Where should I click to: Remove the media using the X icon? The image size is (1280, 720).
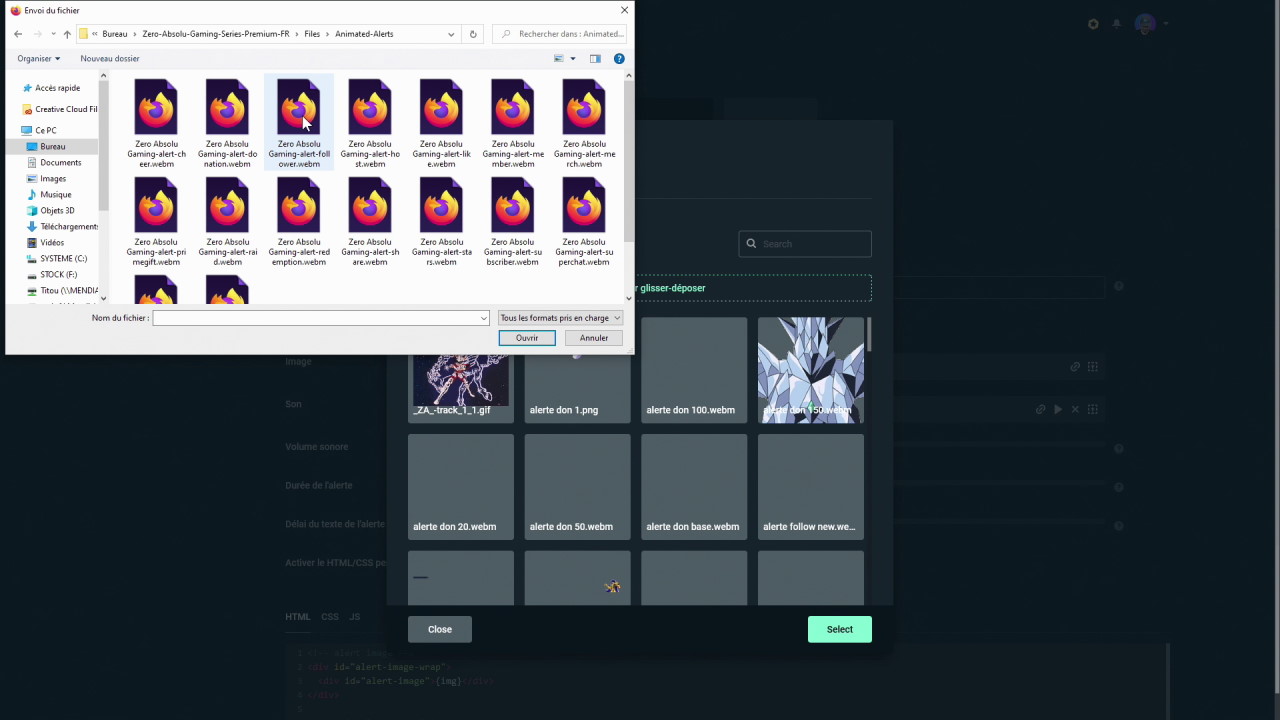click(1075, 409)
